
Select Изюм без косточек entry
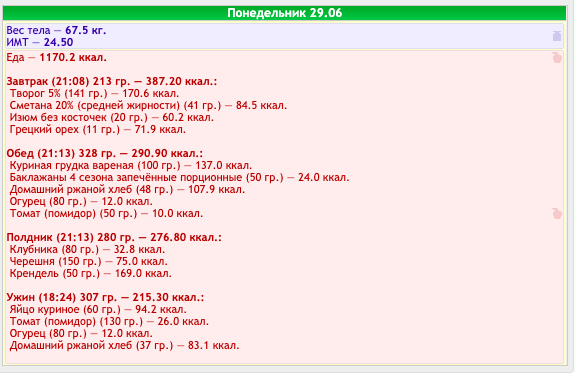pos(112,118)
